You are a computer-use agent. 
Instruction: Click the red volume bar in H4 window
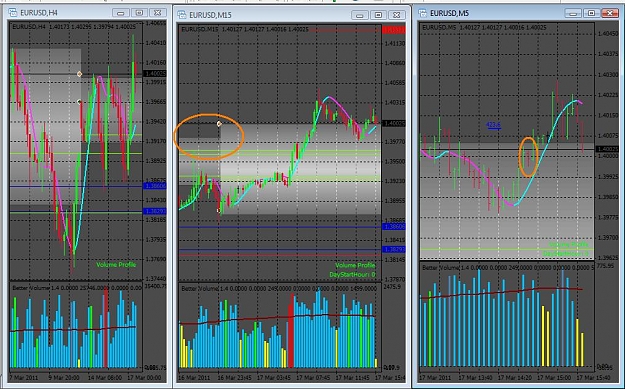pos(106,328)
